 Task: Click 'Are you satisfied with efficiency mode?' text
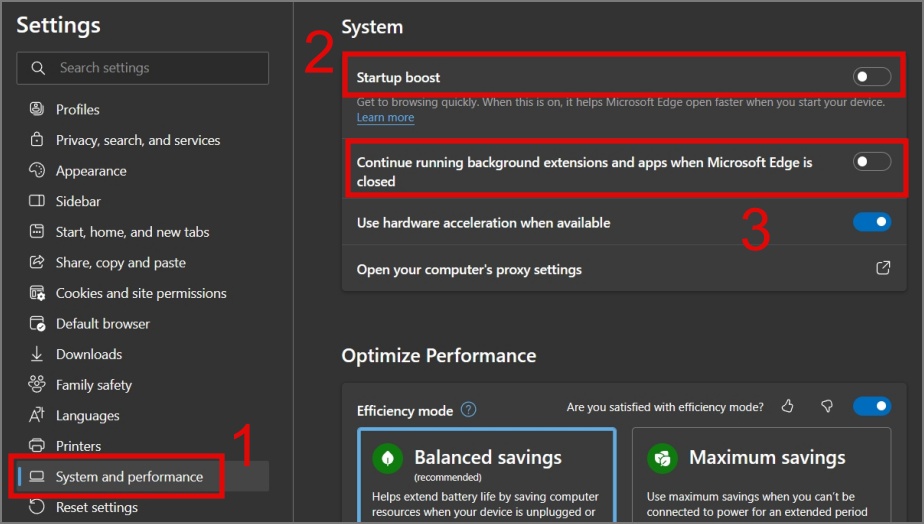click(665, 407)
